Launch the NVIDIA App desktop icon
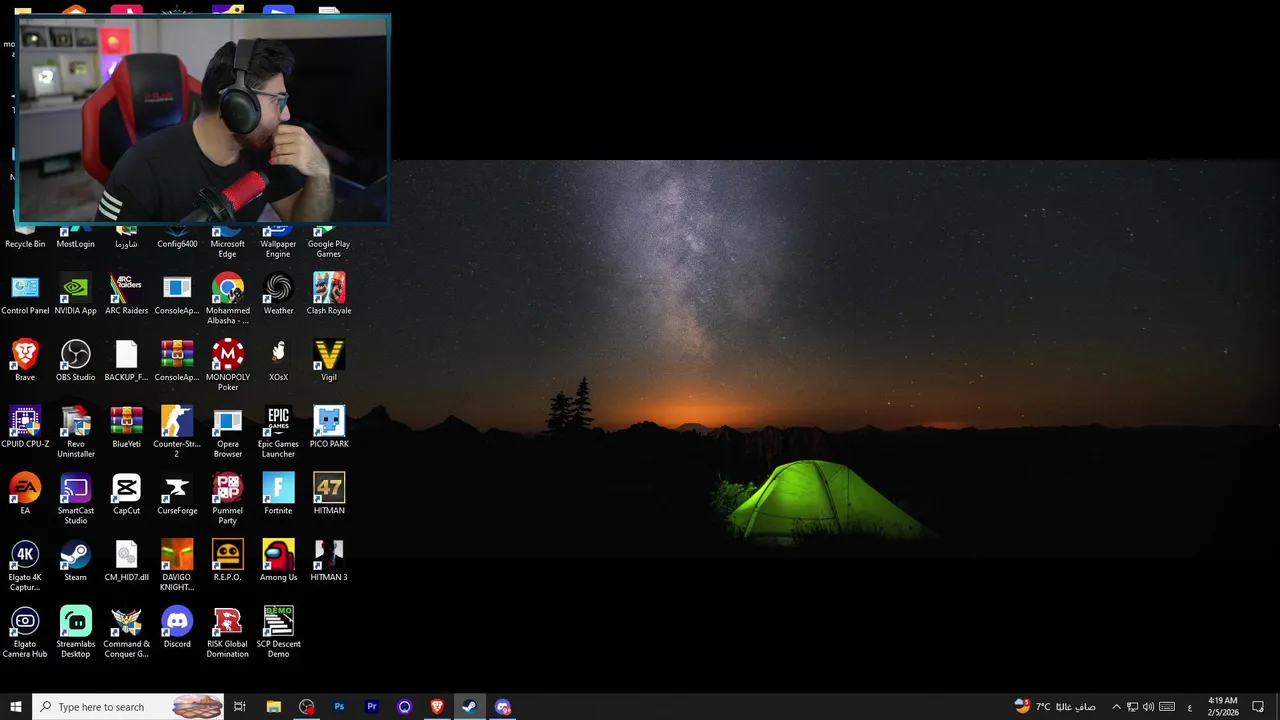Image resolution: width=1280 pixels, height=720 pixels. (x=75, y=294)
